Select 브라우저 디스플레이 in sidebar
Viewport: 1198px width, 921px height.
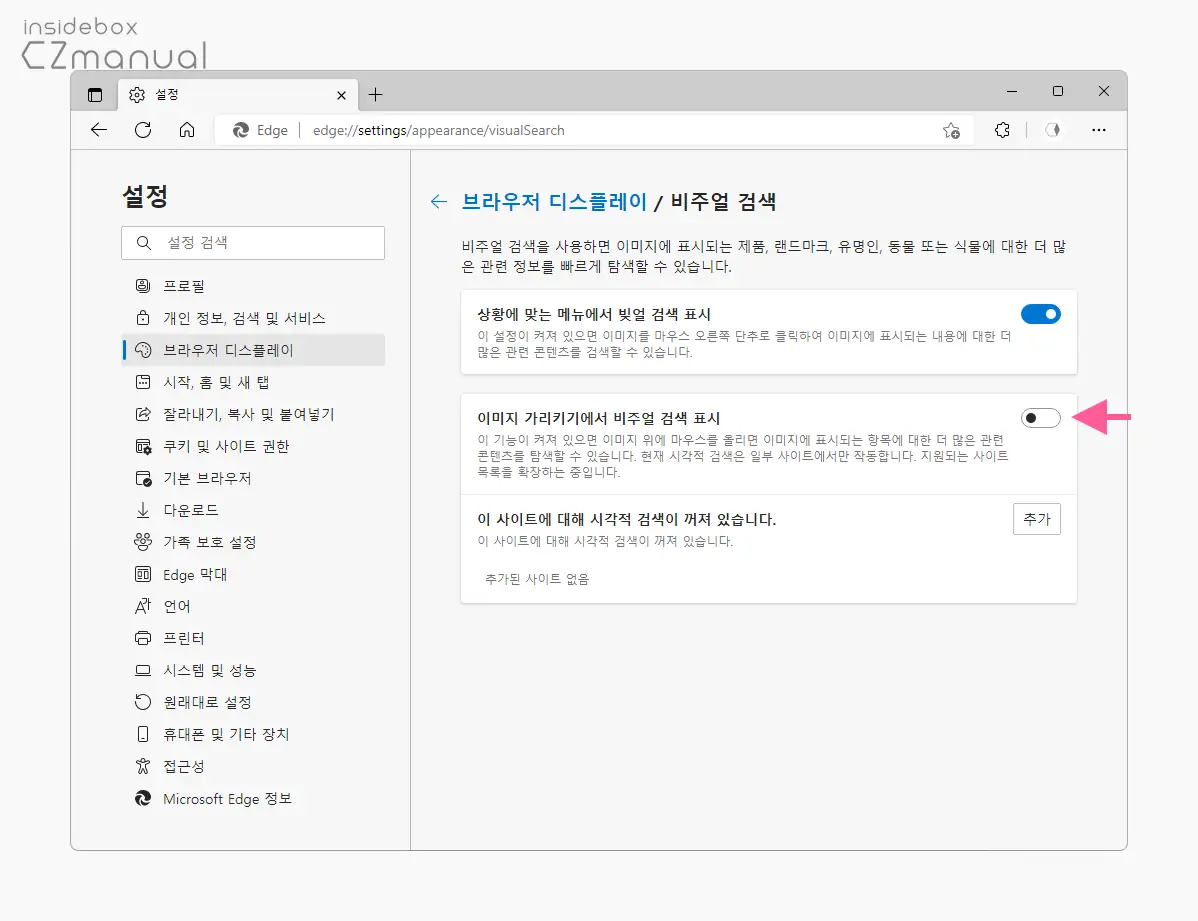(253, 350)
